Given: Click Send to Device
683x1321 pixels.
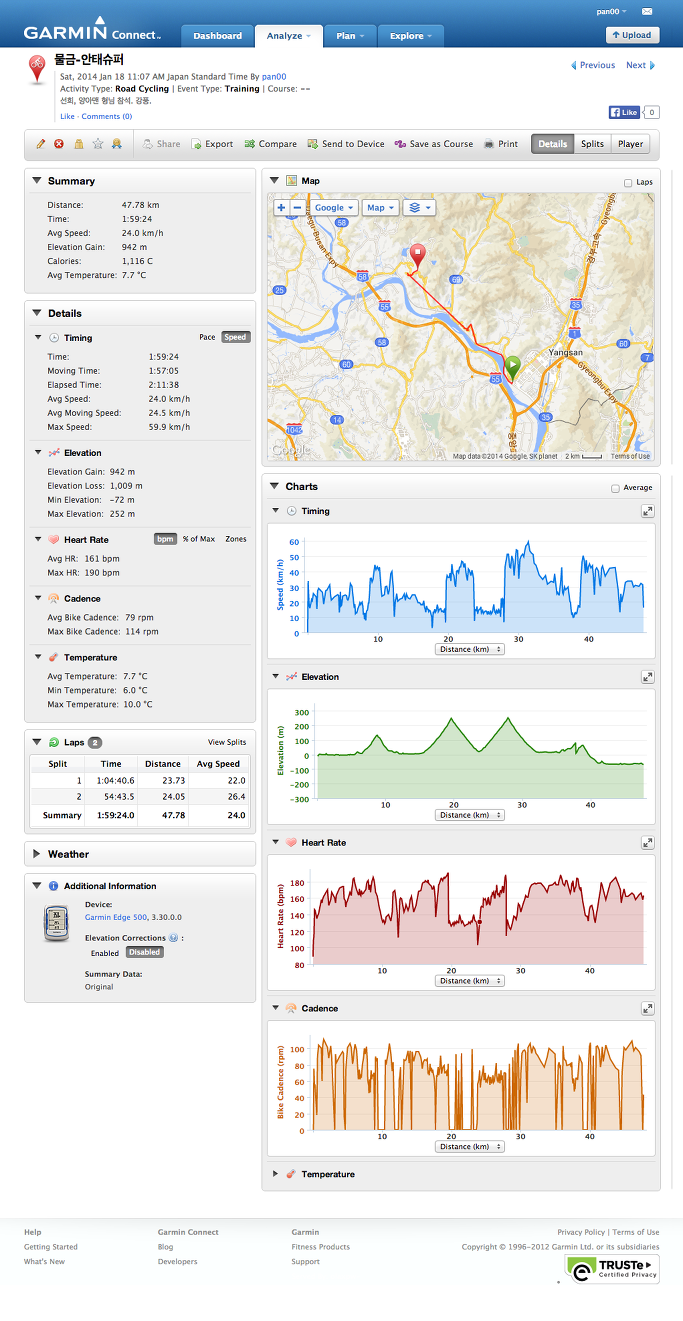Looking at the screenshot, I should coord(346,144).
